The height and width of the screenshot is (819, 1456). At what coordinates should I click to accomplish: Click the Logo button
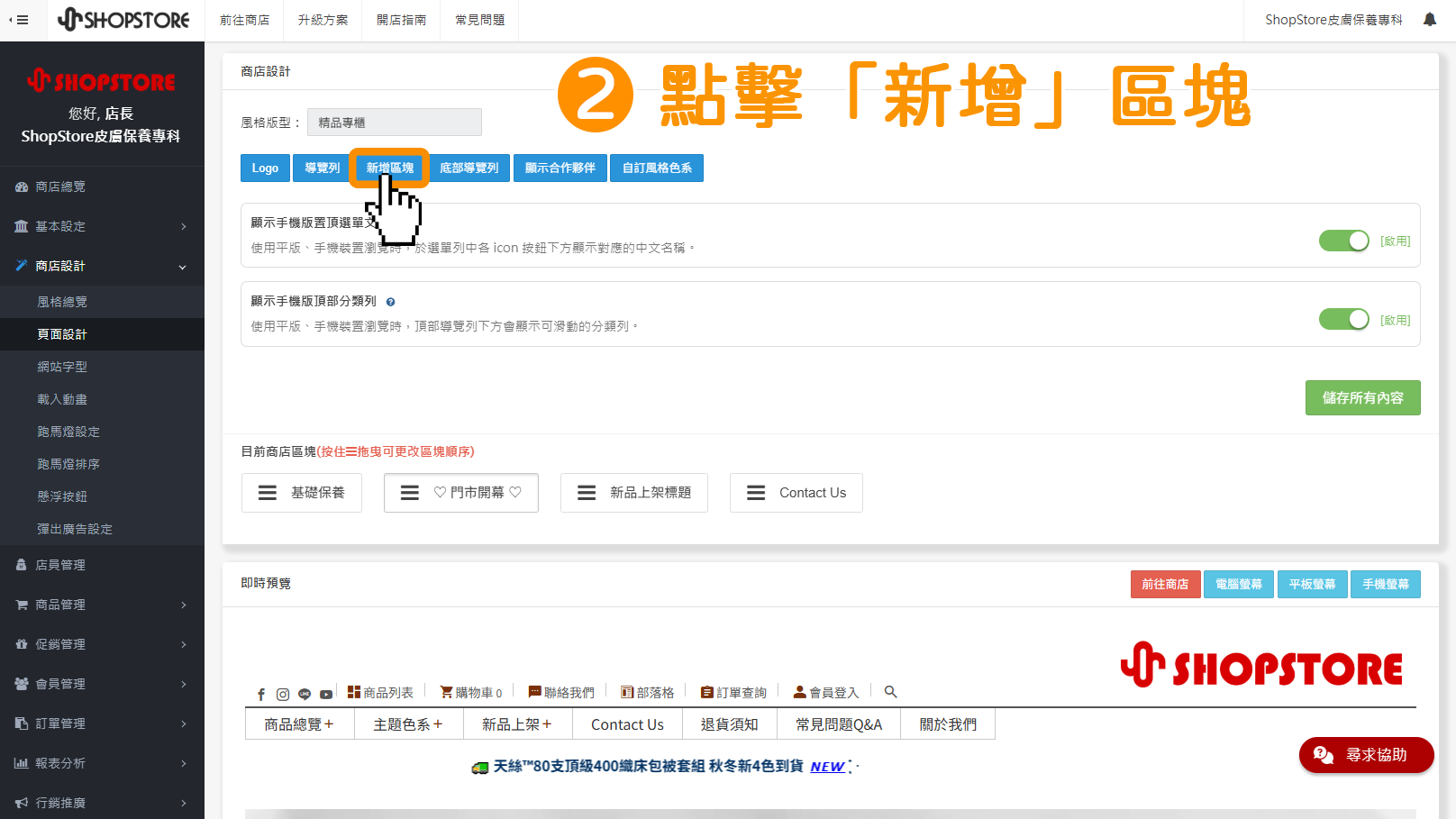coord(265,168)
